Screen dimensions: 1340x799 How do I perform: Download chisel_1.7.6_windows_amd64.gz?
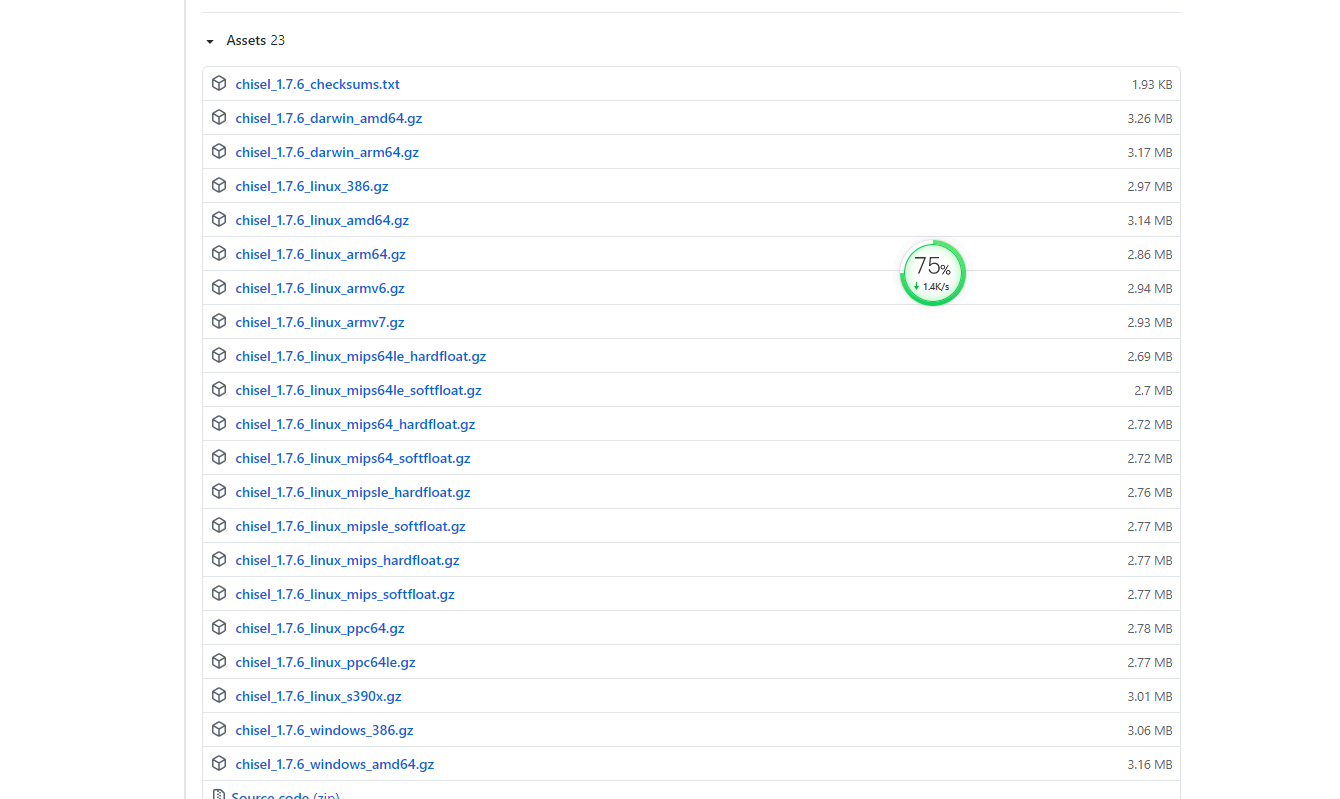(x=335, y=765)
